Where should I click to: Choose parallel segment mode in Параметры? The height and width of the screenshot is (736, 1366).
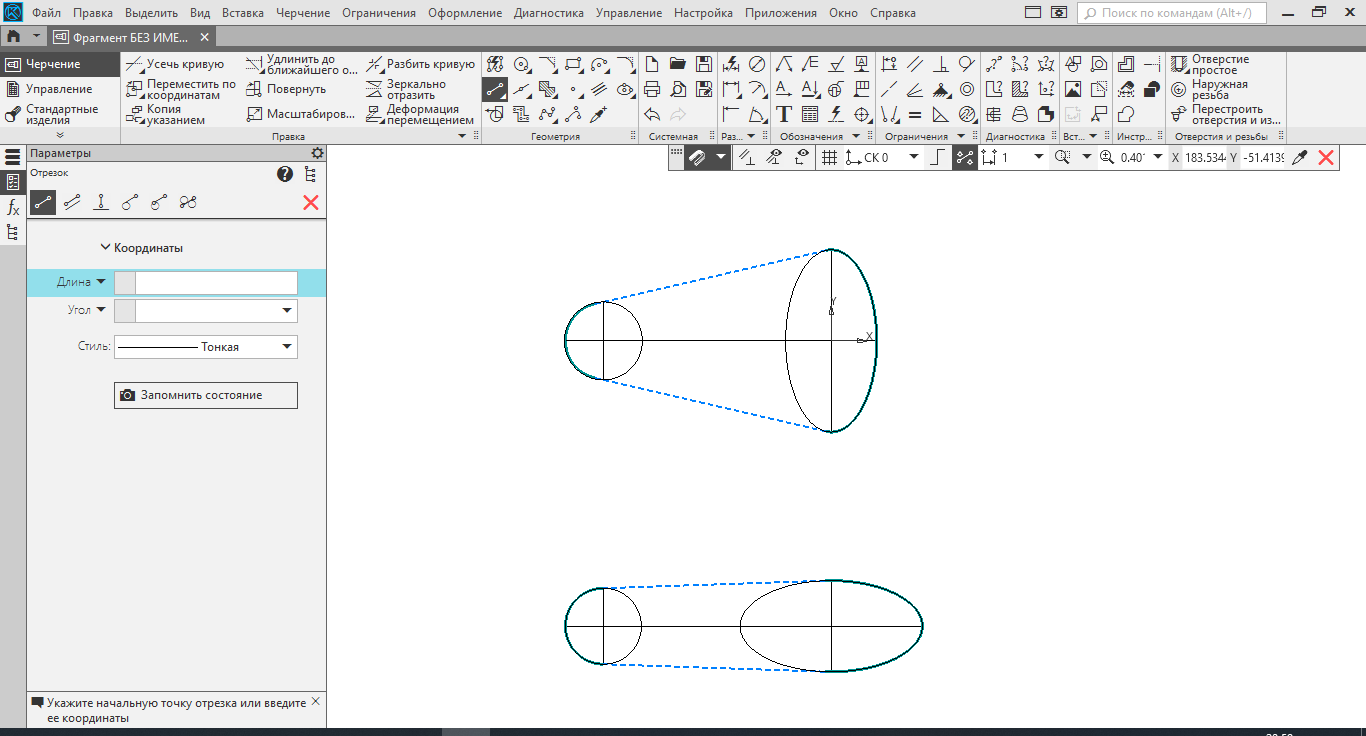point(72,202)
